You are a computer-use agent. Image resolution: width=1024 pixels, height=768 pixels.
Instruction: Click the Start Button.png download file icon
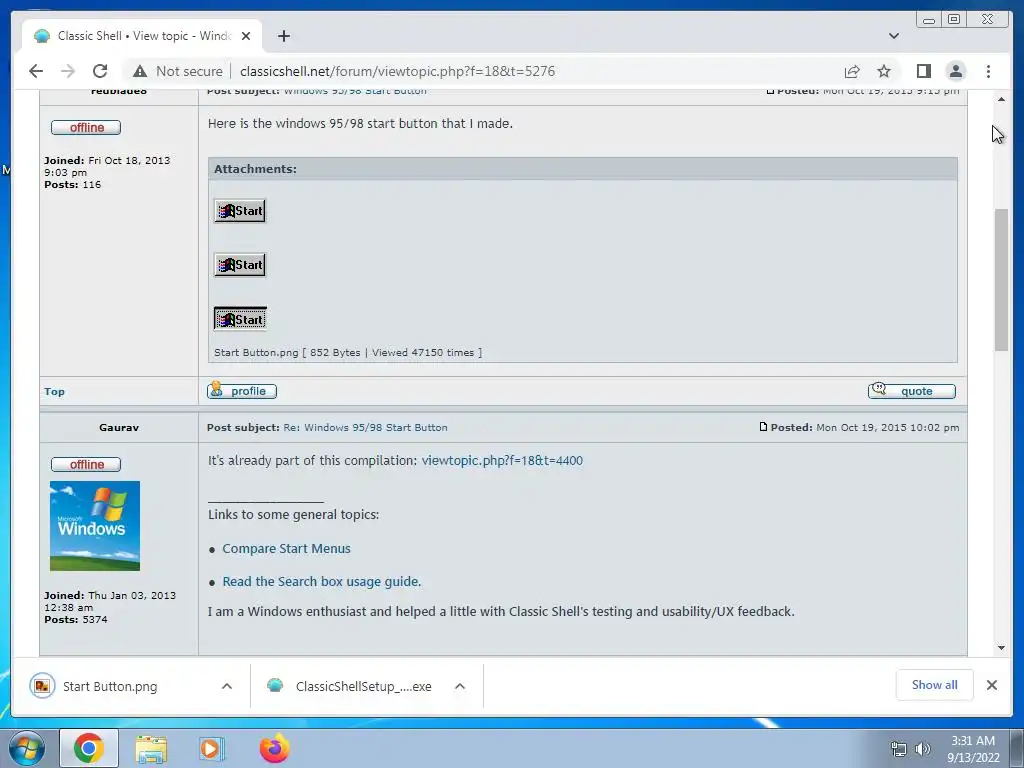(x=42, y=686)
